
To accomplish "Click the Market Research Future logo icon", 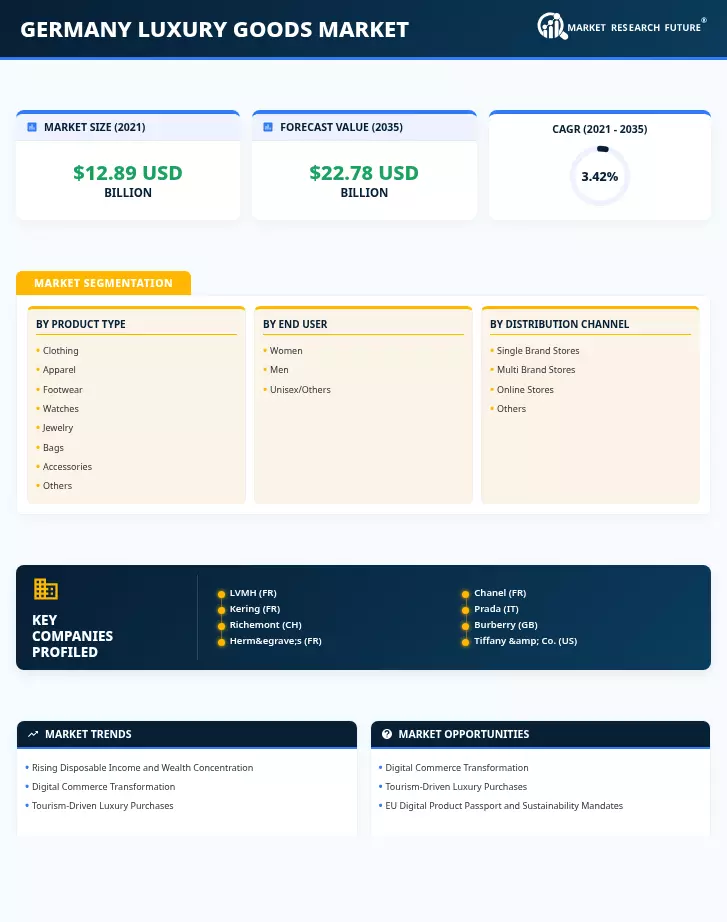I will [x=552, y=26].
